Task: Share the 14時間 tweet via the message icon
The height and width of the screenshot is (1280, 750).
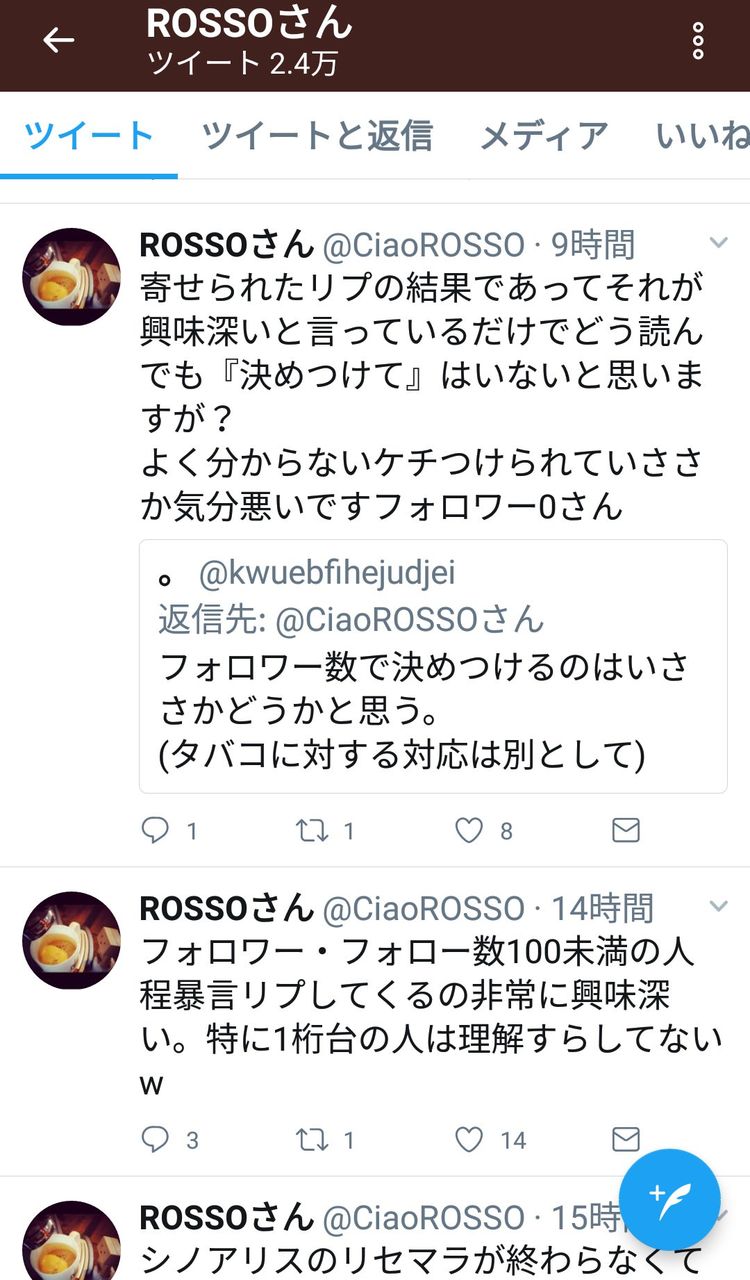Action: coord(626,1139)
